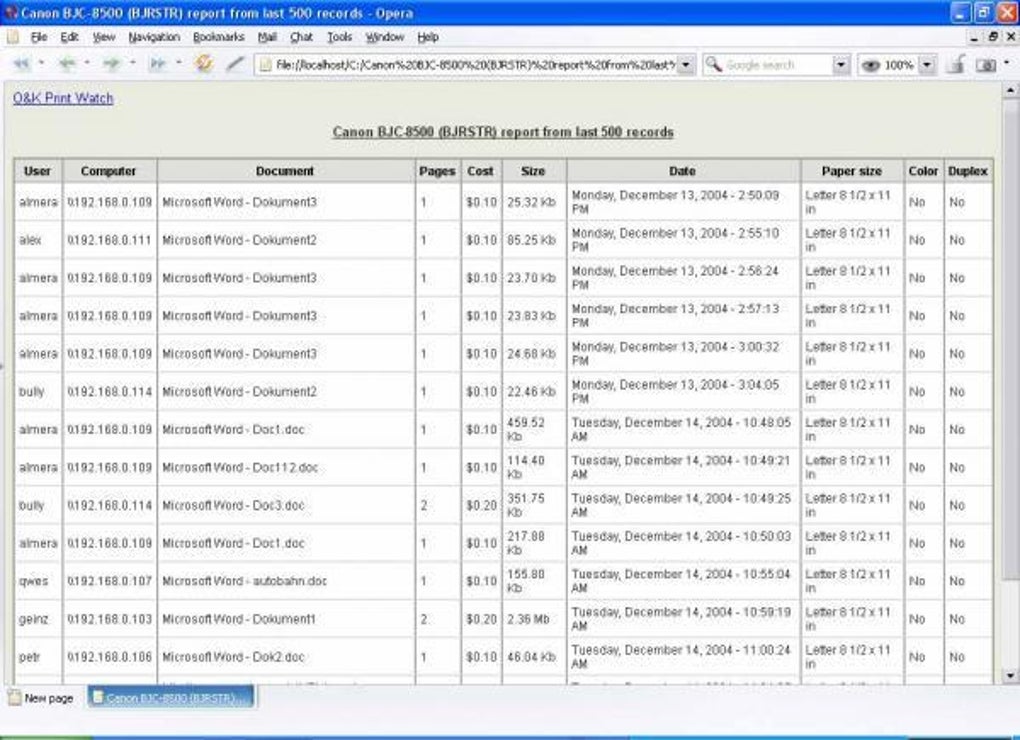This screenshot has width=1020, height=740.
Task: Follow the O&K Print Watch link
Action: [63, 98]
